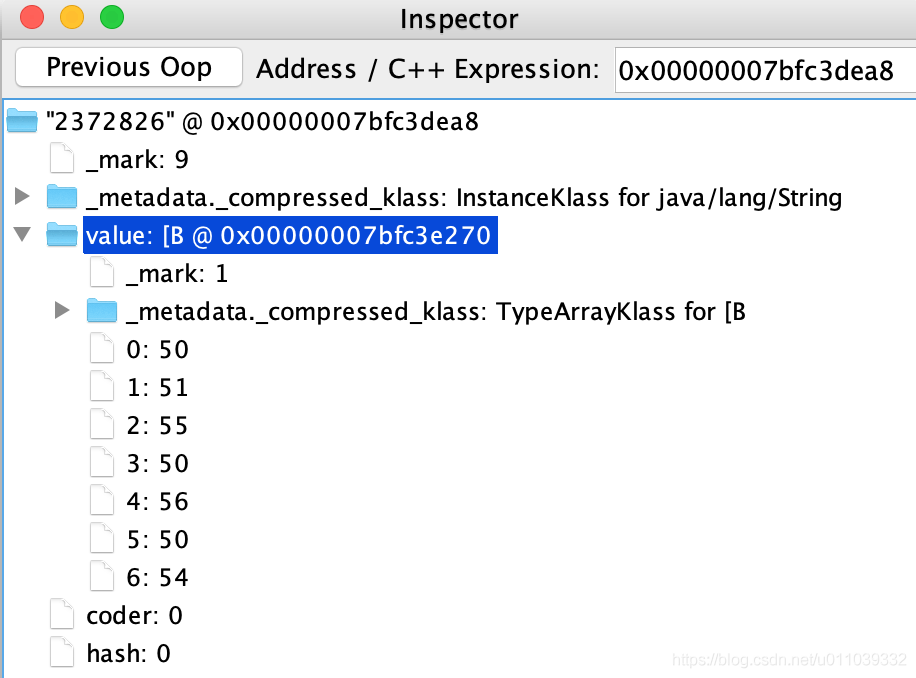
Task: Click file icon beside element 0: 50
Action: [102, 348]
